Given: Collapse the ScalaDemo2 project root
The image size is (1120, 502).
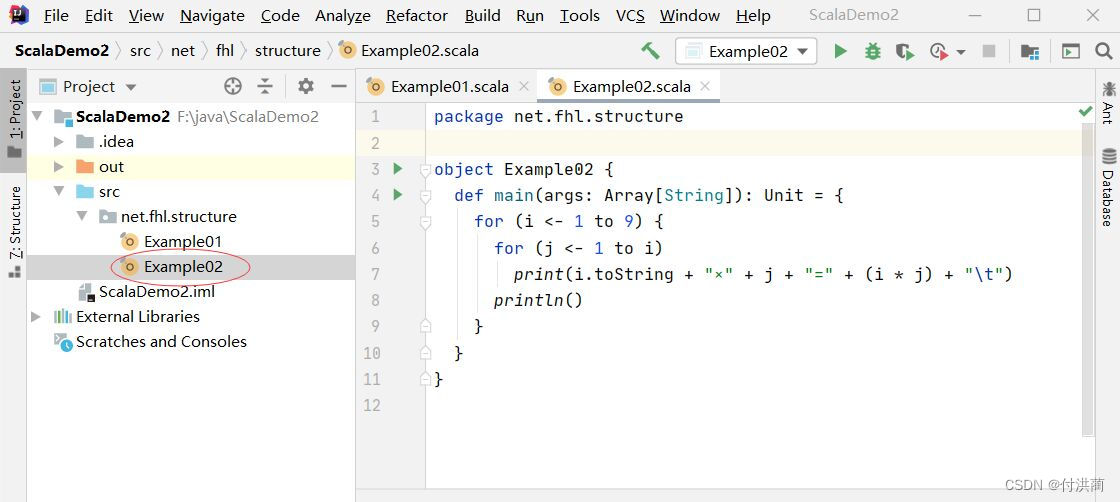Looking at the screenshot, I should click(38, 116).
